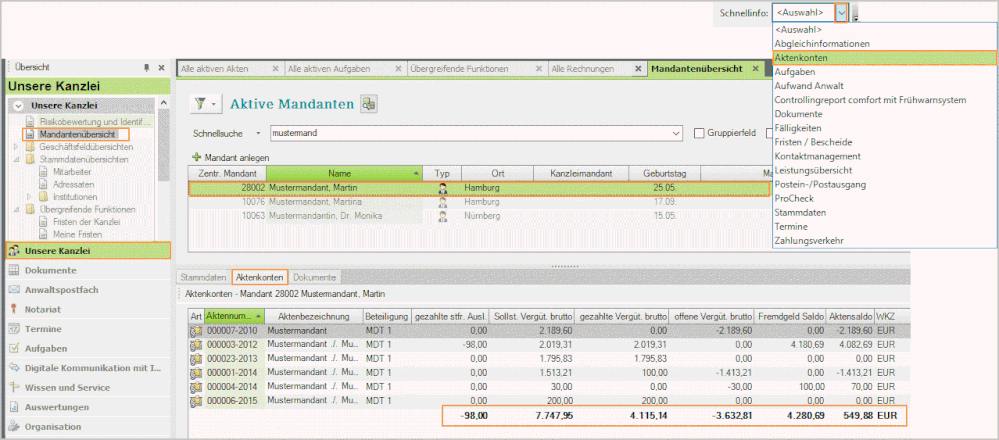The image size is (999, 440).
Task: Open Meine Fristen tree item
Action: point(78,234)
